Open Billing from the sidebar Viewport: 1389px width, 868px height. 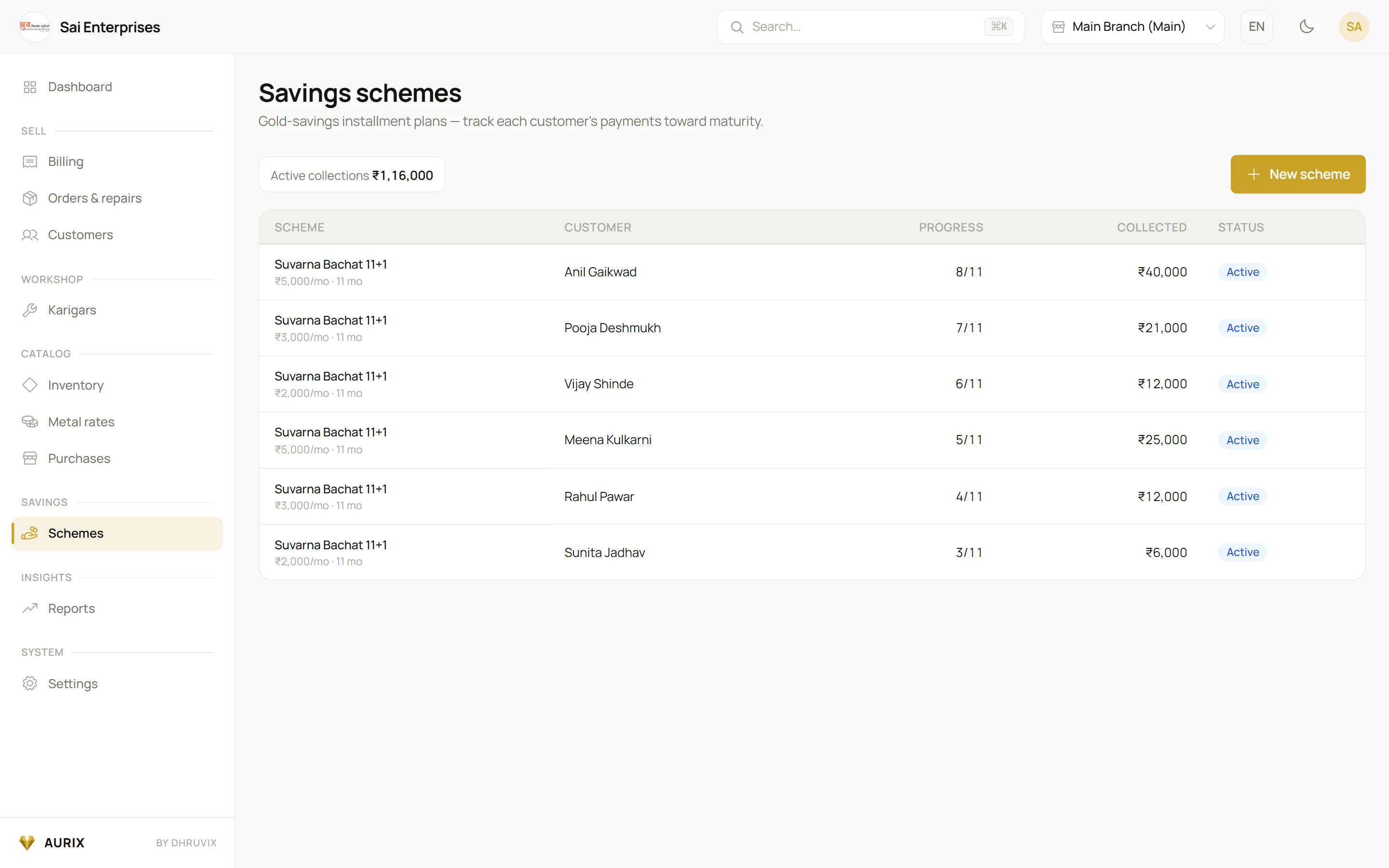tap(117, 162)
